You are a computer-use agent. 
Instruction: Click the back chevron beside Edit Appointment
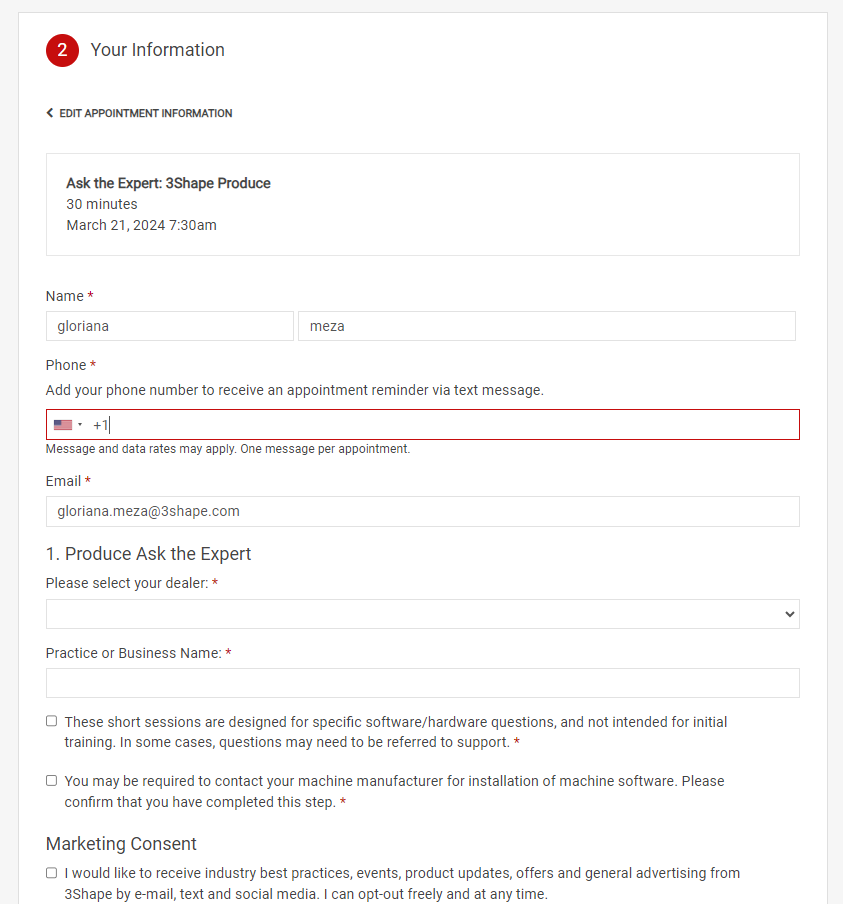click(50, 113)
